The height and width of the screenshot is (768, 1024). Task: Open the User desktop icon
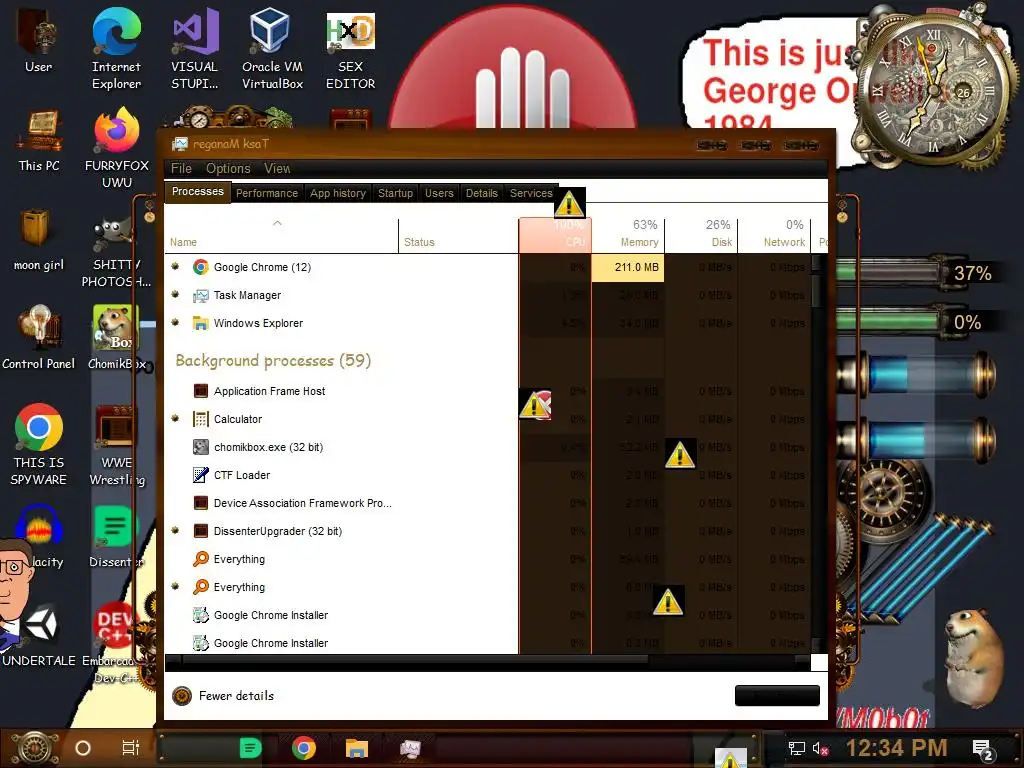click(x=38, y=40)
